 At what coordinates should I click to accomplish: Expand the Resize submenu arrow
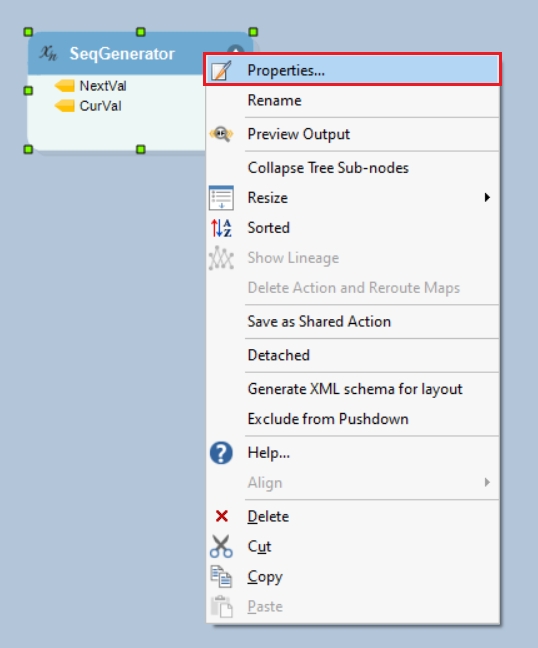pos(487,198)
